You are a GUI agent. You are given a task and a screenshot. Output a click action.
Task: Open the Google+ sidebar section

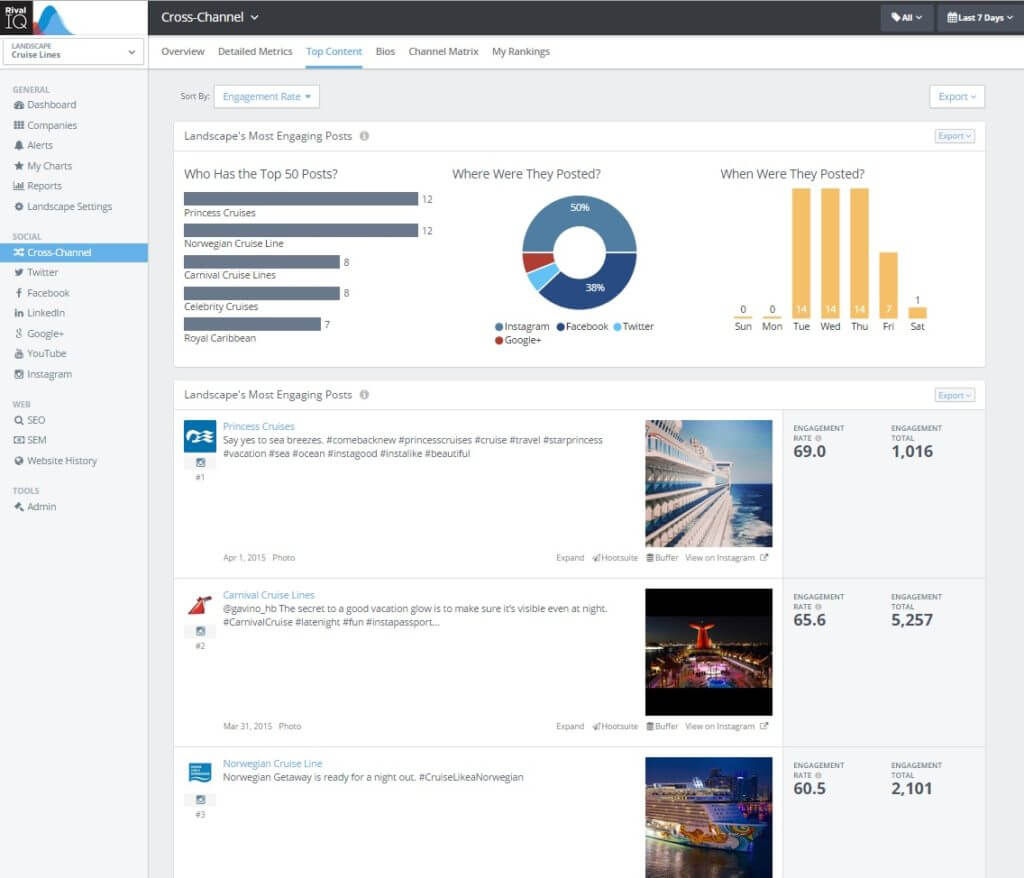point(39,333)
